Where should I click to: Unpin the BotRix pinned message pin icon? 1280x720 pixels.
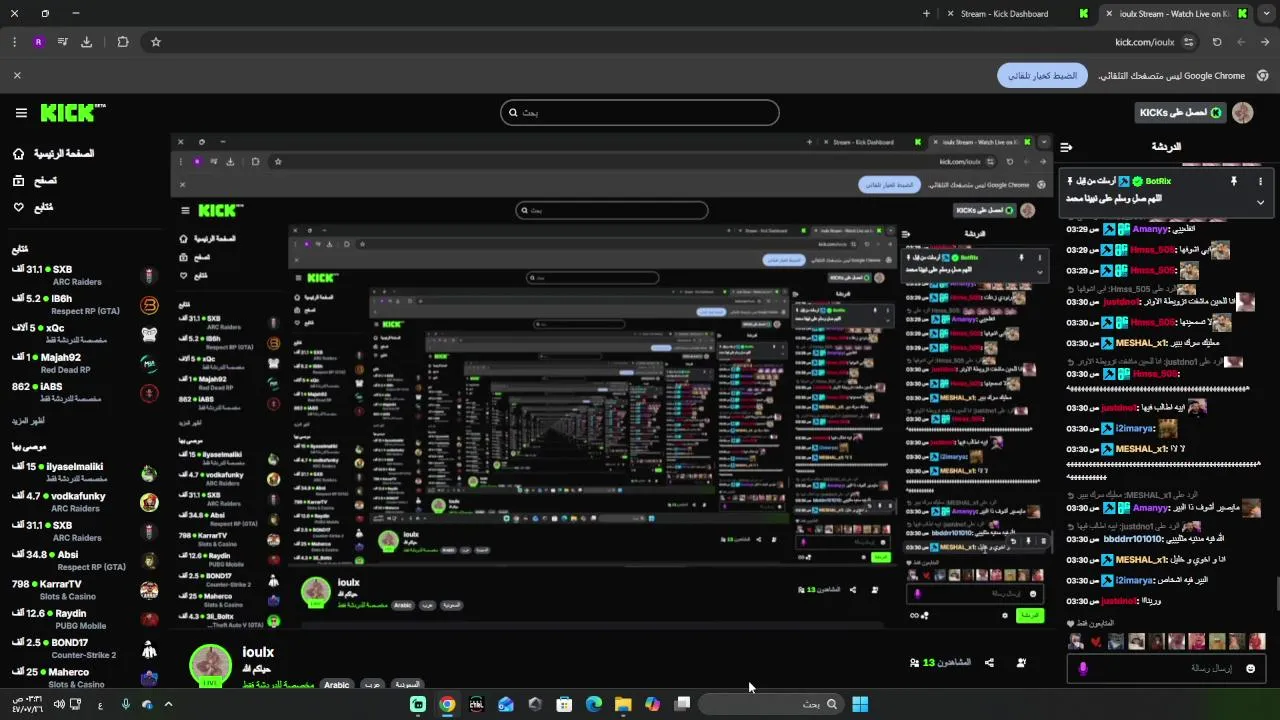(x=1233, y=181)
